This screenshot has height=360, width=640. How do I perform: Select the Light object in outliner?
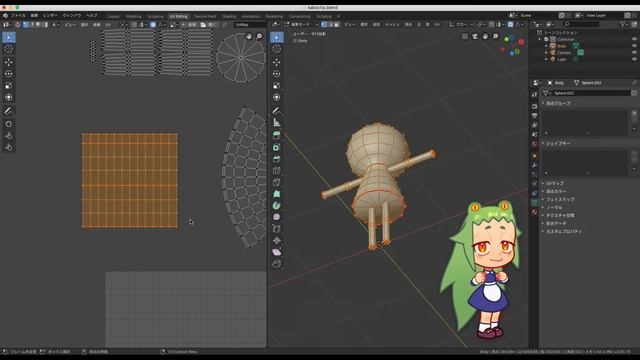click(x=562, y=59)
